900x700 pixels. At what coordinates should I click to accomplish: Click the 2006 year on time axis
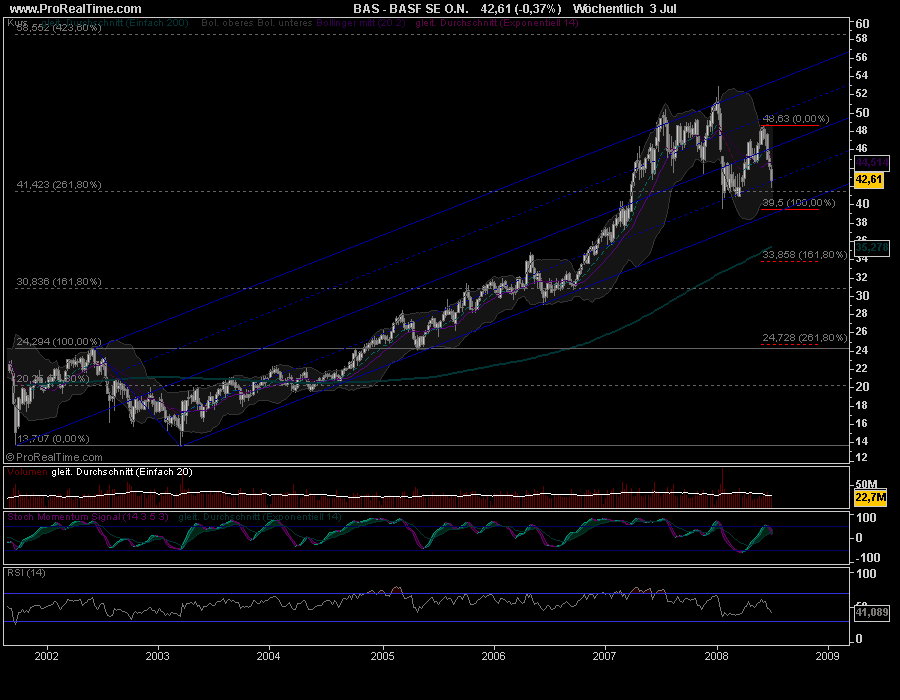(x=493, y=656)
